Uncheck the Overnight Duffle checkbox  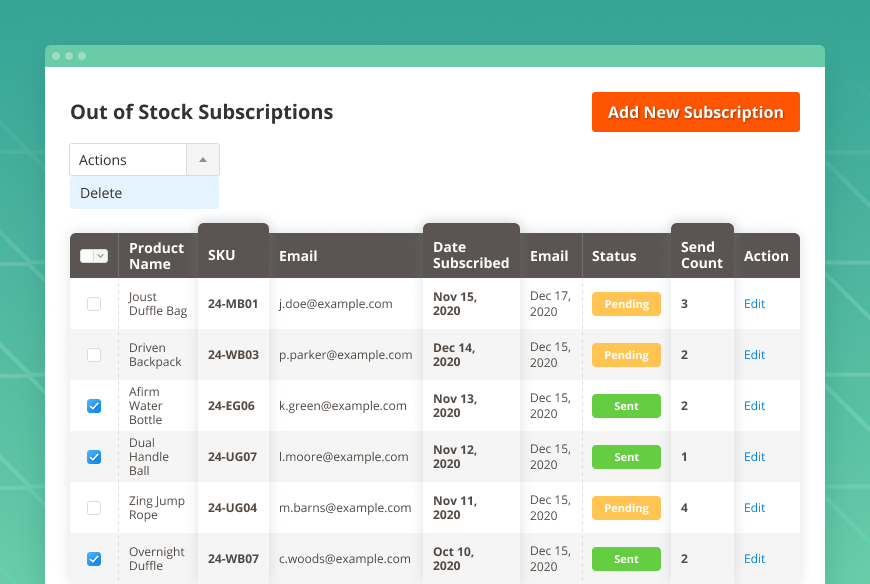(x=93, y=558)
